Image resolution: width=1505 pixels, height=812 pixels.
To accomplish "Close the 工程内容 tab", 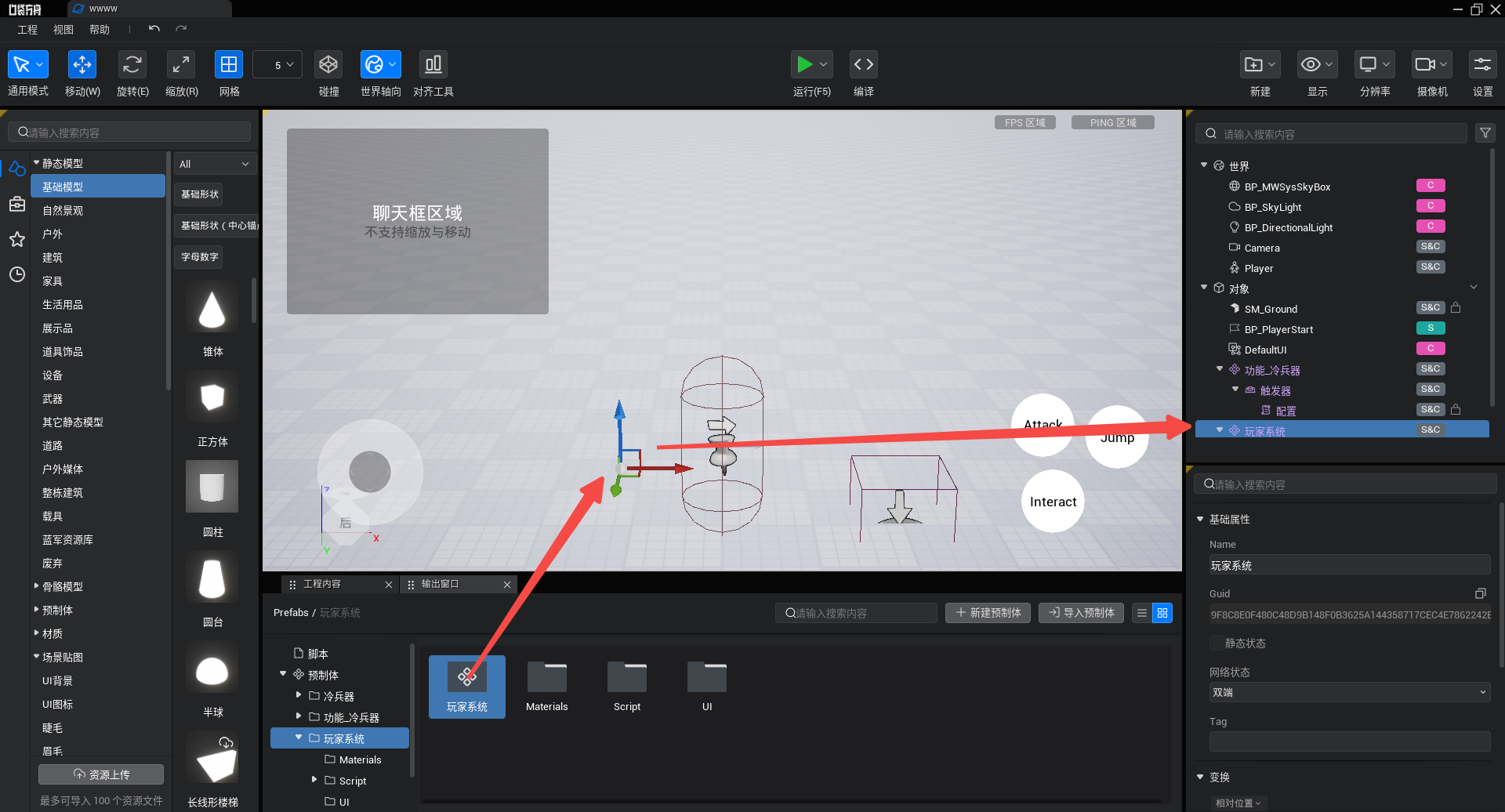I will click(389, 585).
